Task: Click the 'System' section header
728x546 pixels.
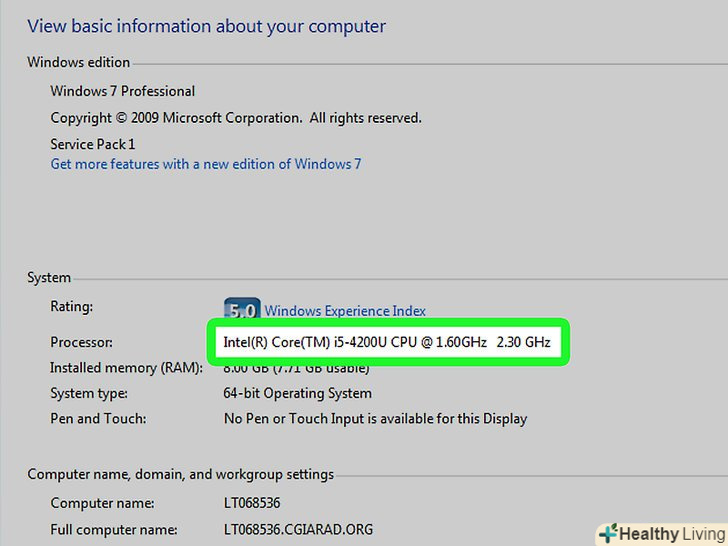Action: (x=49, y=278)
